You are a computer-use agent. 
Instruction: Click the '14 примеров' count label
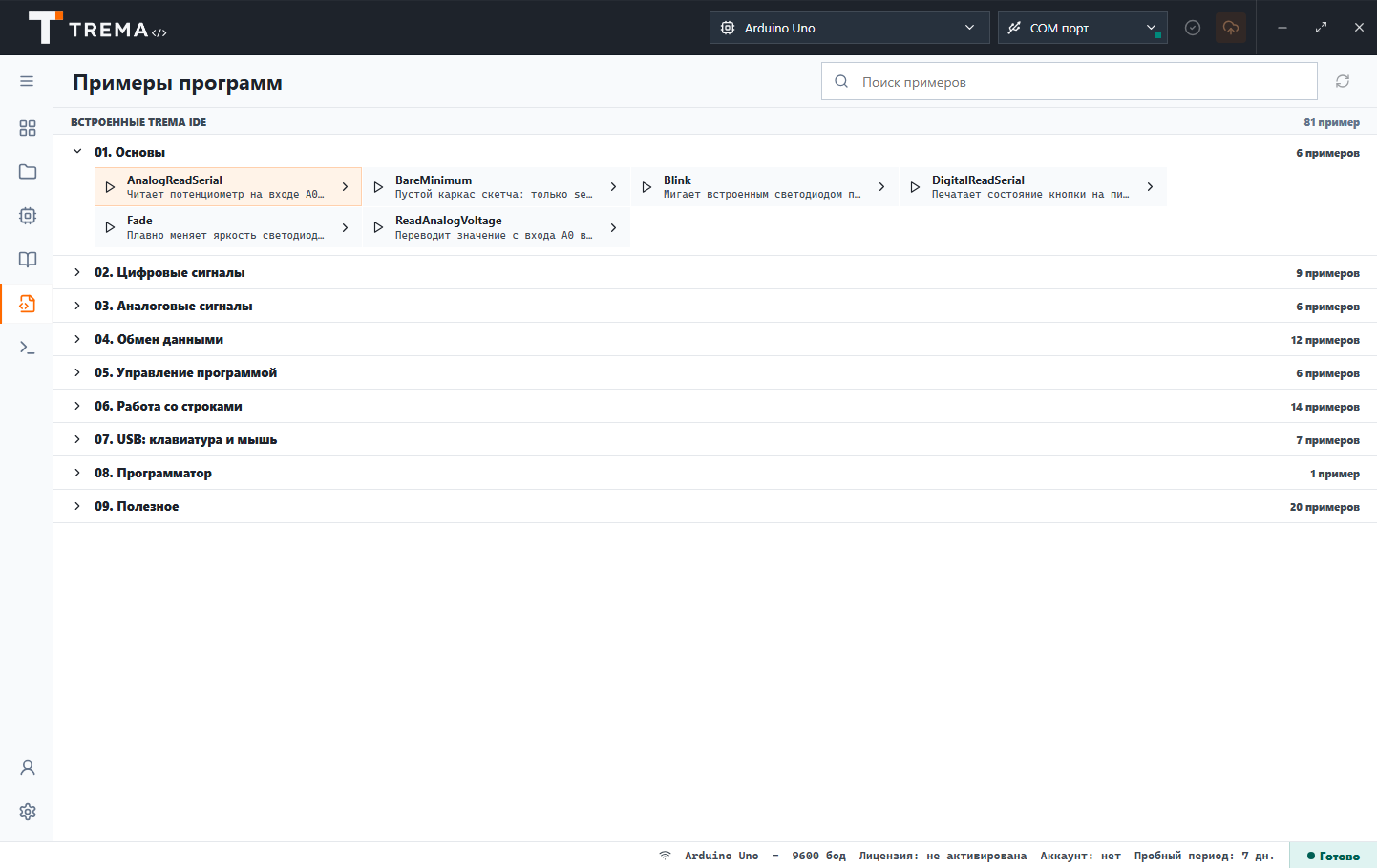point(1324,407)
